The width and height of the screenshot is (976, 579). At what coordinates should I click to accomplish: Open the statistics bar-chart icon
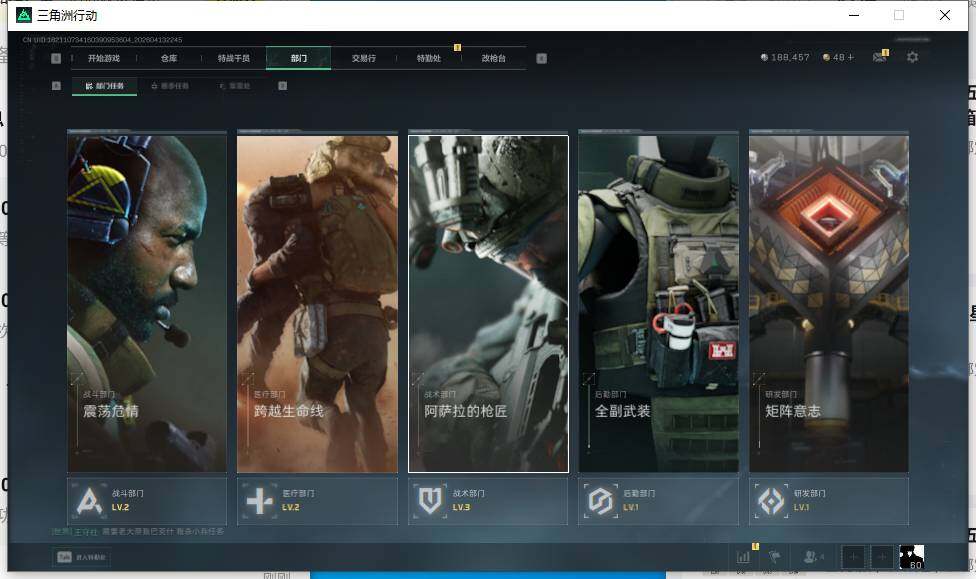tap(743, 557)
